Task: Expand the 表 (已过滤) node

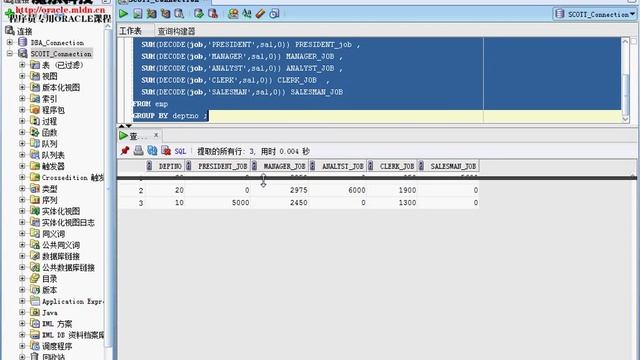Action: 22,64
